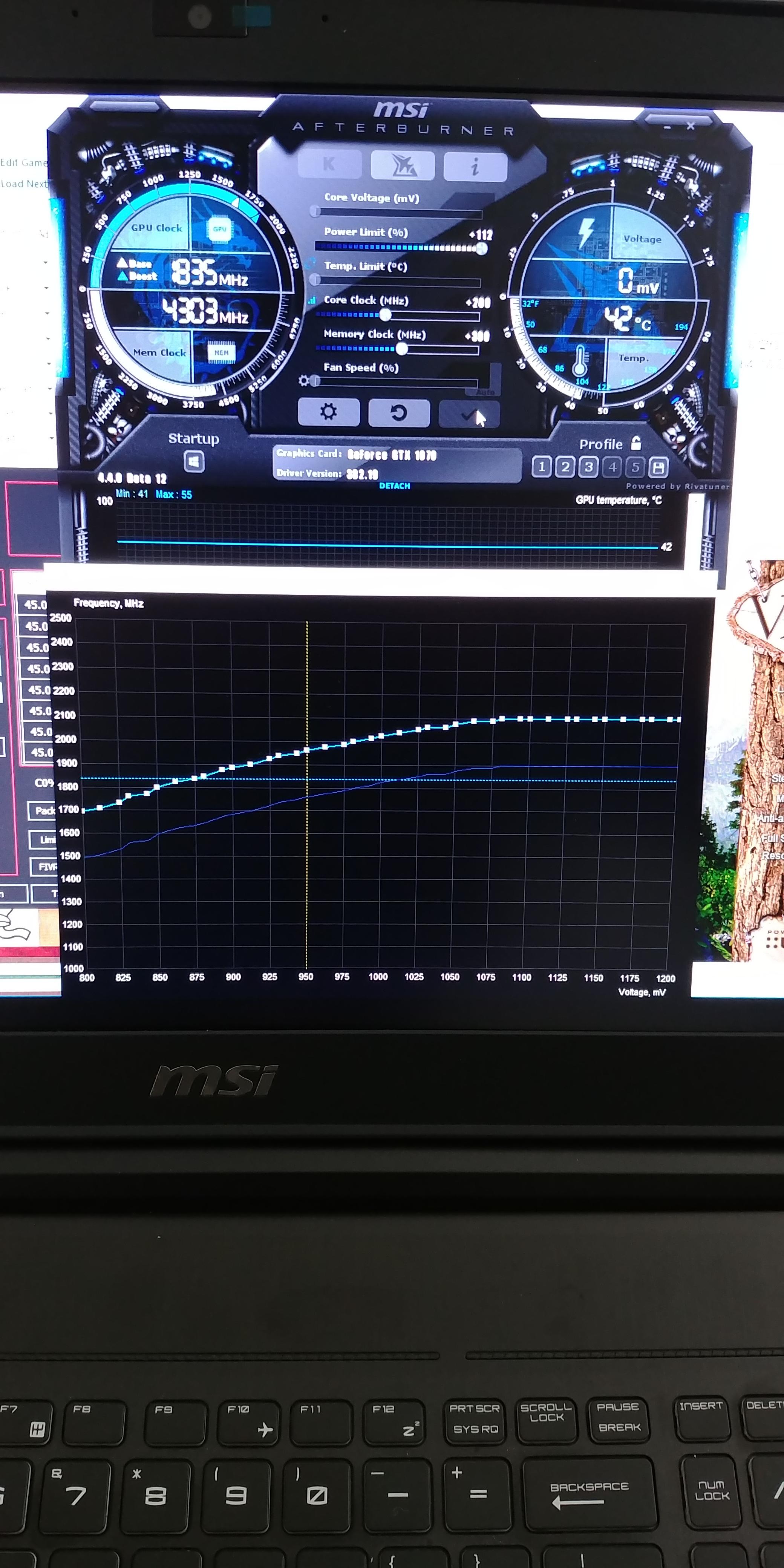Image resolution: width=784 pixels, height=1568 pixels.
Task: Minimize the Afterburner window
Action: pos(667,127)
